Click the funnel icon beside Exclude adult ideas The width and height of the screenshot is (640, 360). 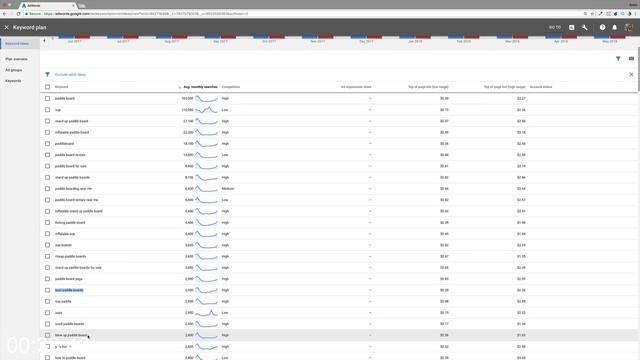(x=47, y=74)
